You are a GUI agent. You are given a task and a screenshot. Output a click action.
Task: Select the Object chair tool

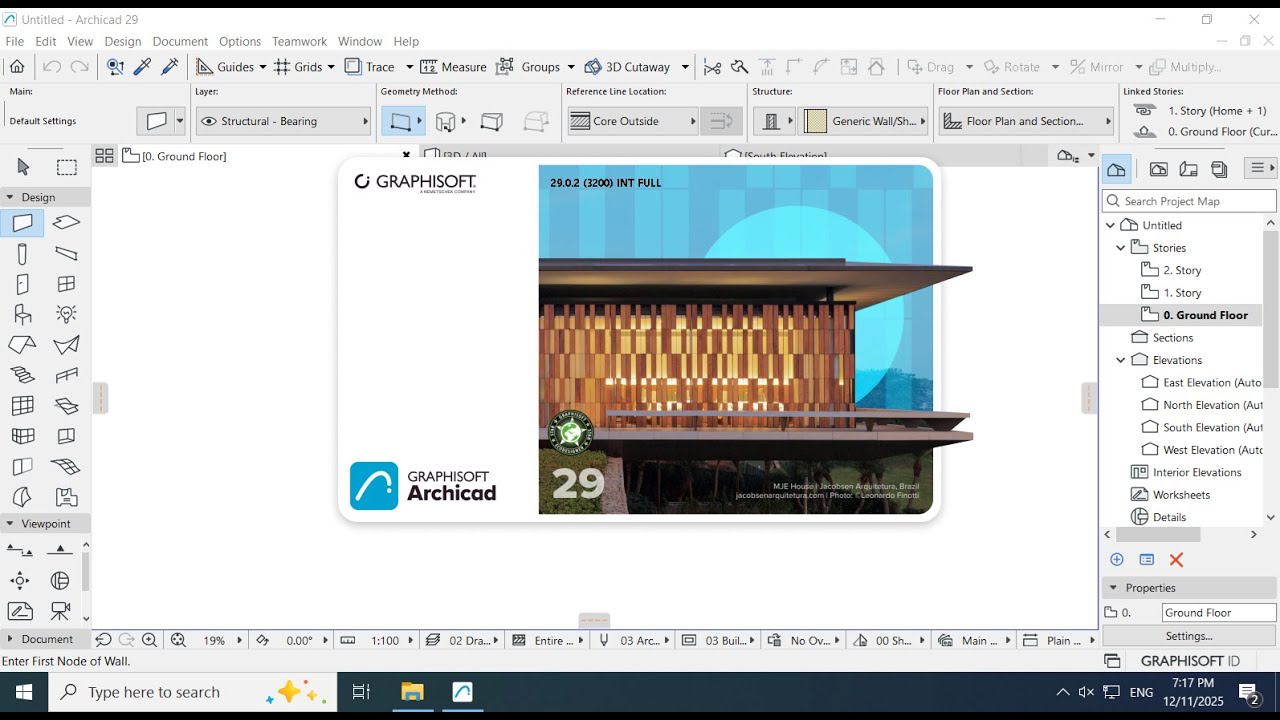point(23,314)
